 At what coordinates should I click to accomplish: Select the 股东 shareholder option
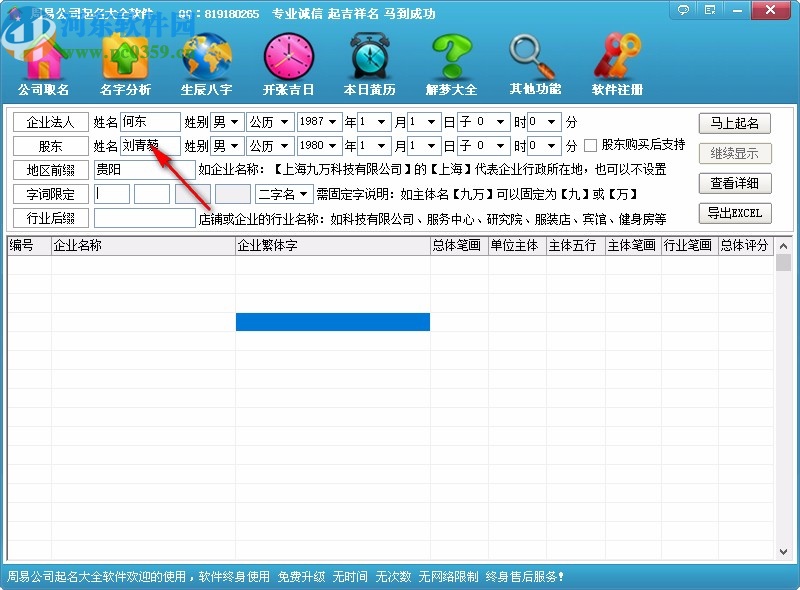point(49,145)
